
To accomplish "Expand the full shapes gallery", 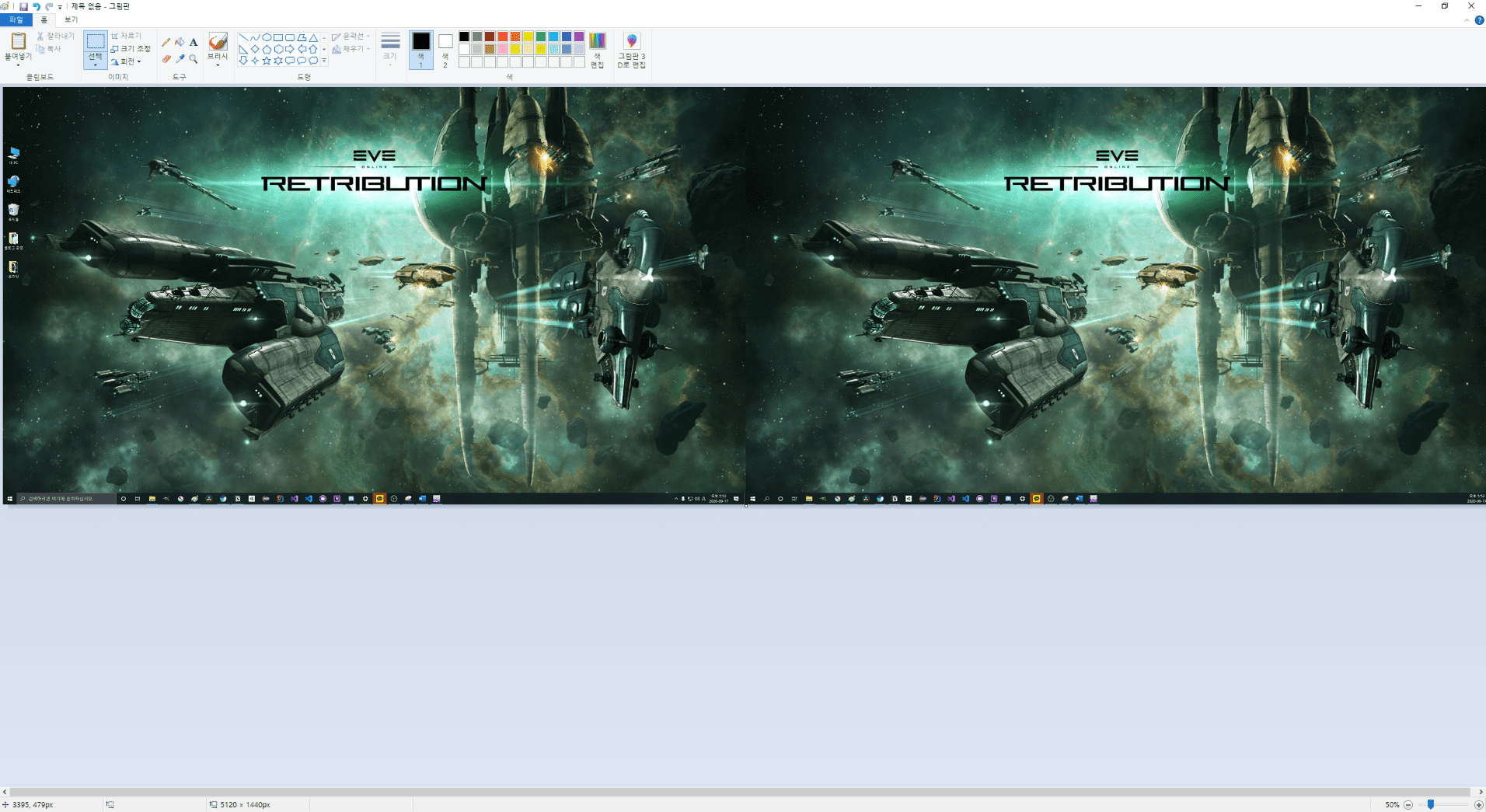I will (x=324, y=61).
